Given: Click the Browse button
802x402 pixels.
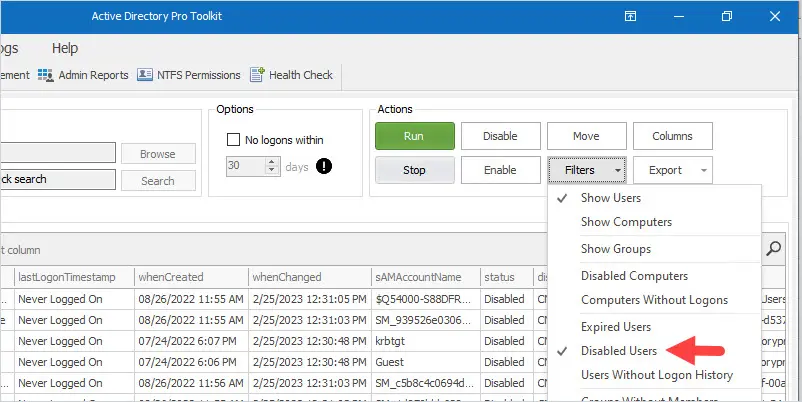Looking at the screenshot, I should click(x=158, y=154).
